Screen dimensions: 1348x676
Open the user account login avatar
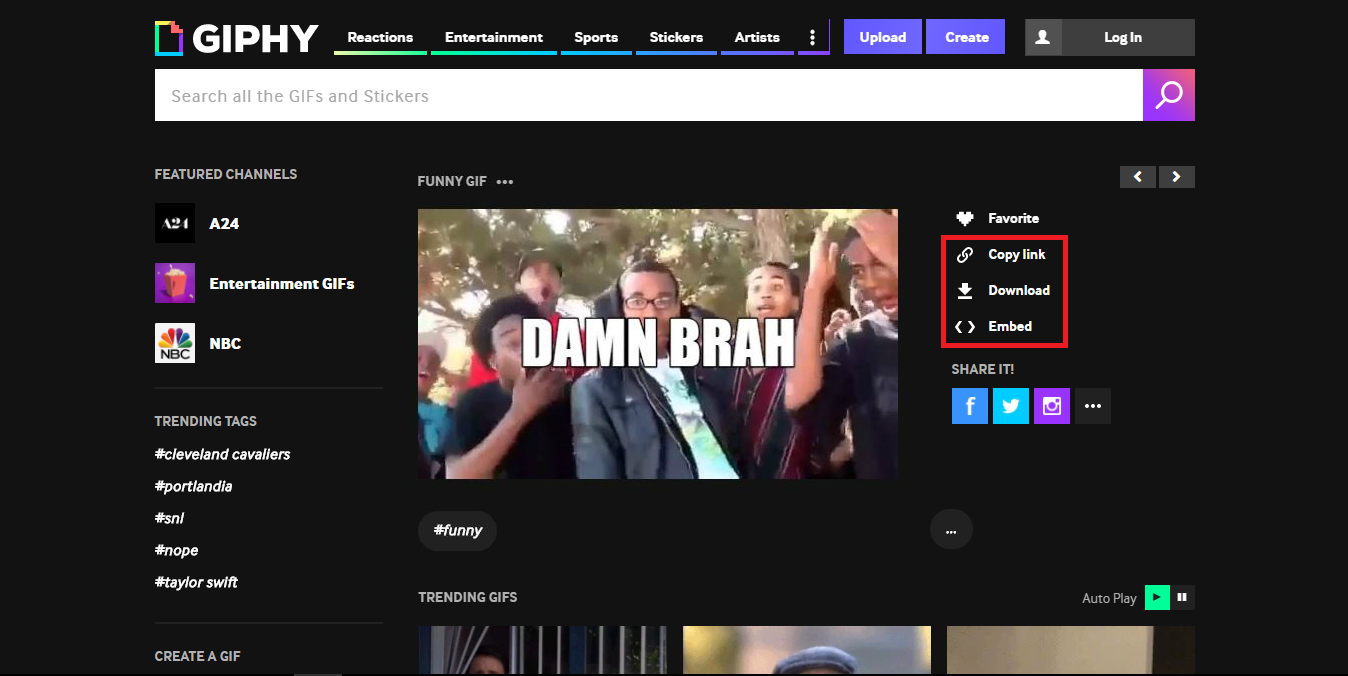[x=1043, y=37]
